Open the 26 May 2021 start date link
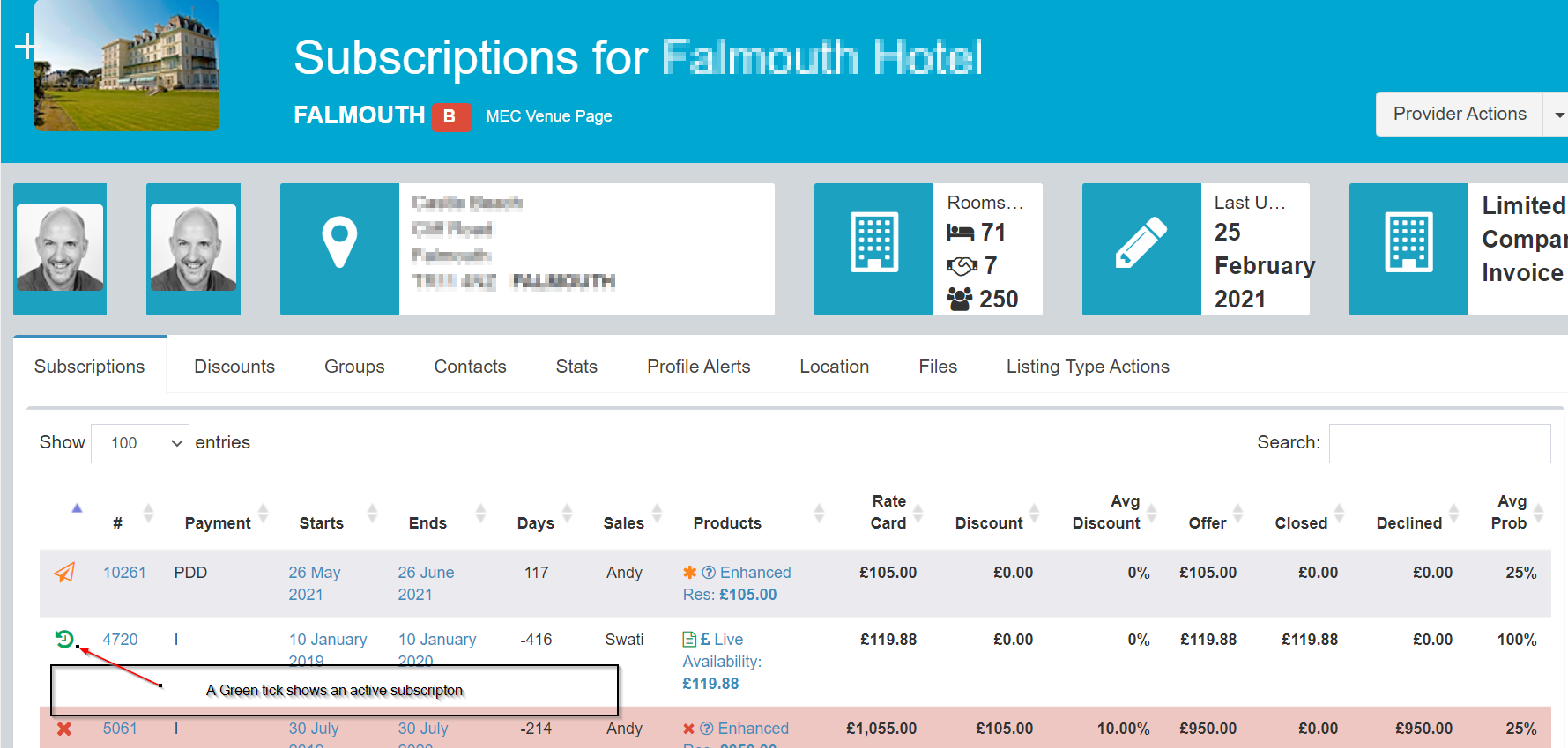This screenshot has height=748, width=1568. click(x=315, y=583)
